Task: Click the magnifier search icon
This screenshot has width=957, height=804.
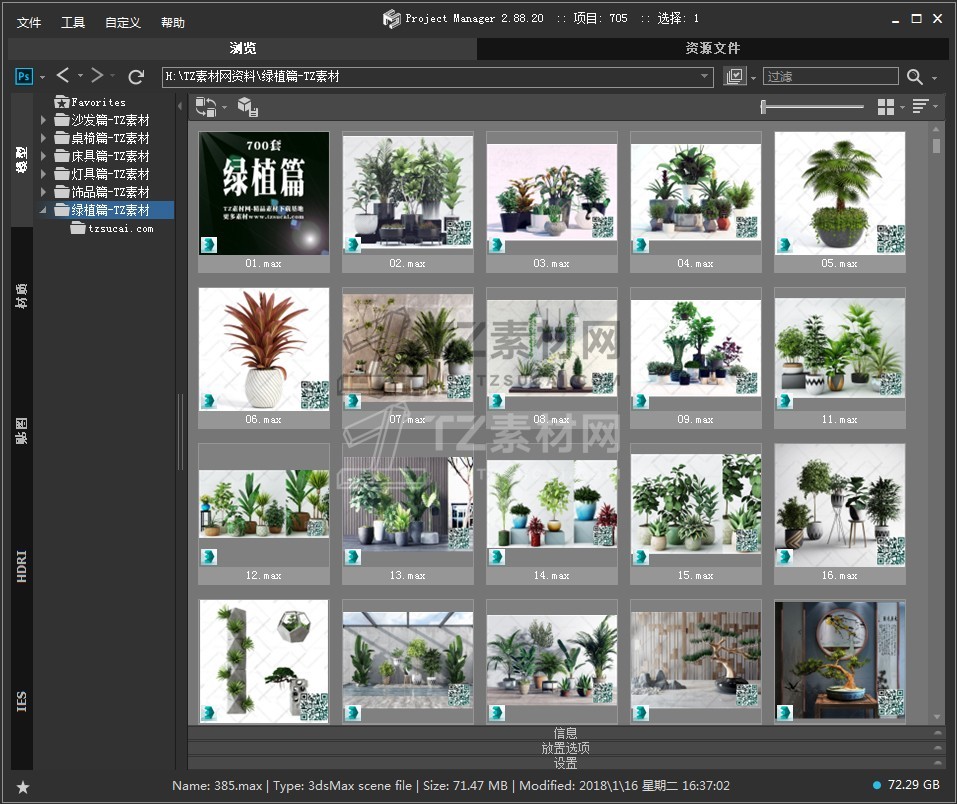Action: pos(914,77)
